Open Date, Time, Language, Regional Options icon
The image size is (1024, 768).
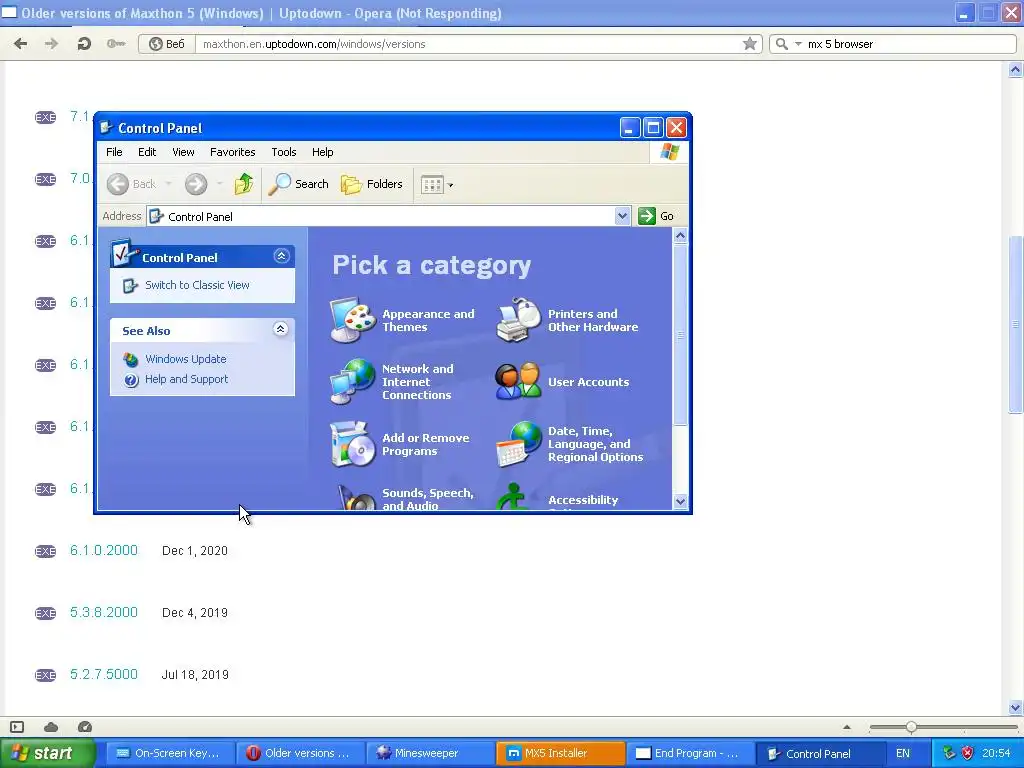coord(519,444)
